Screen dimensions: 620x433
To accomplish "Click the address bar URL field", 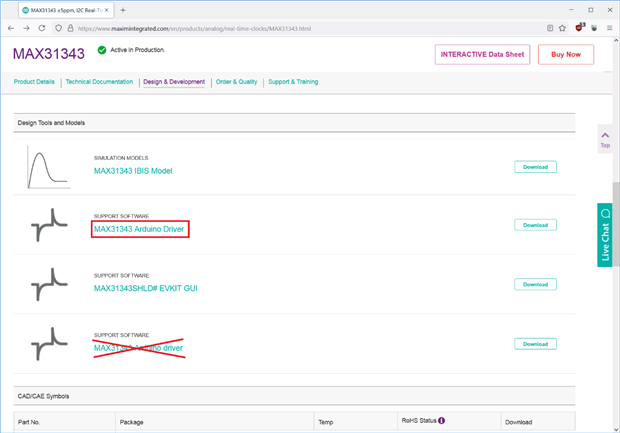I will (308, 28).
